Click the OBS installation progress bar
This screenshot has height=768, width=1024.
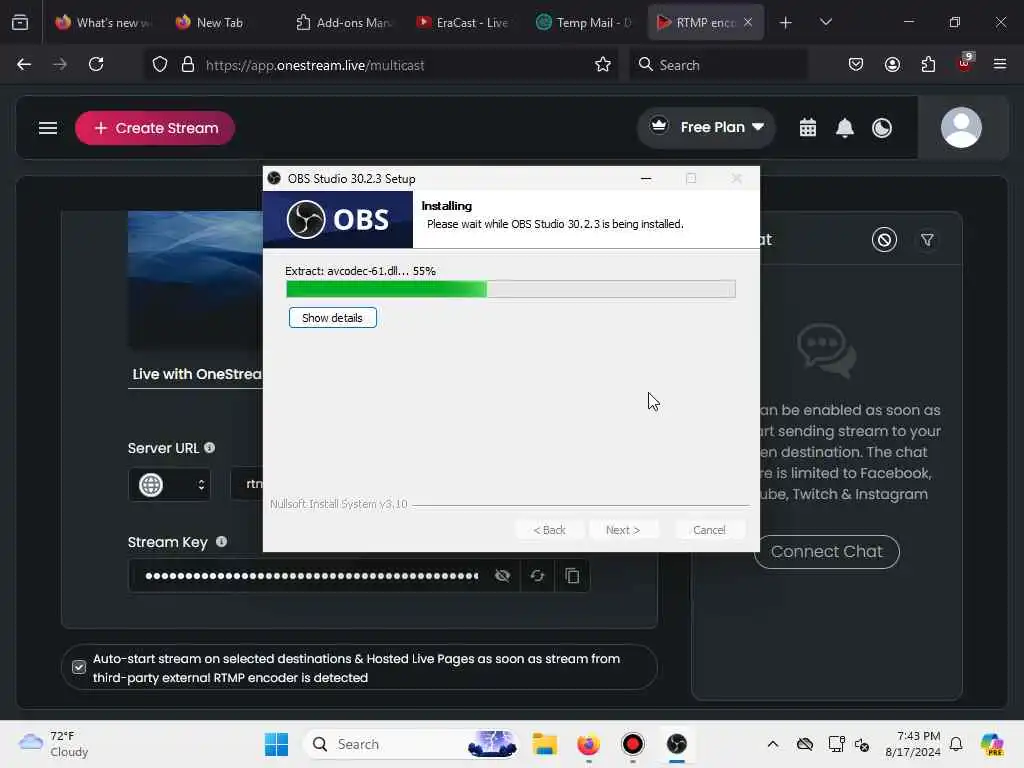[x=511, y=289]
